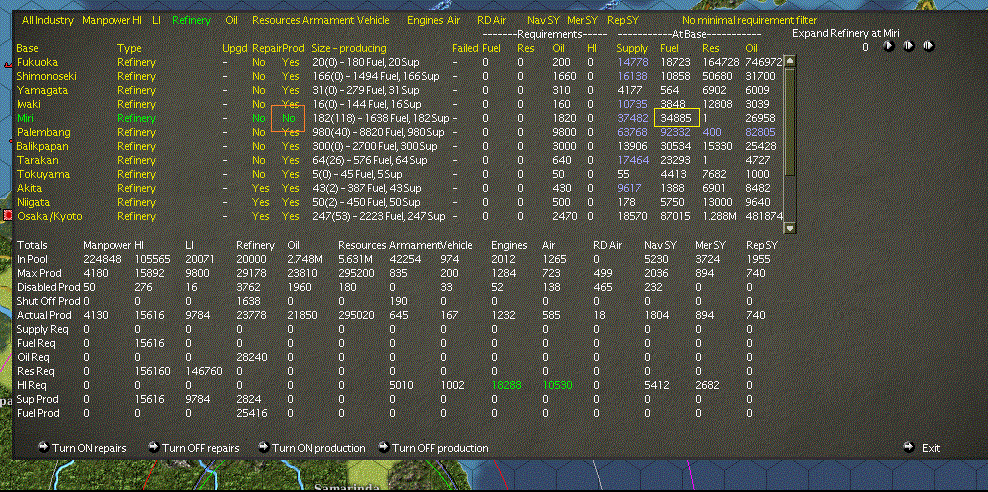This screenshot has height=492, width=988.
Task: Click the arrow icon beside Turn OFF repairs
Action: pos(152,448)
